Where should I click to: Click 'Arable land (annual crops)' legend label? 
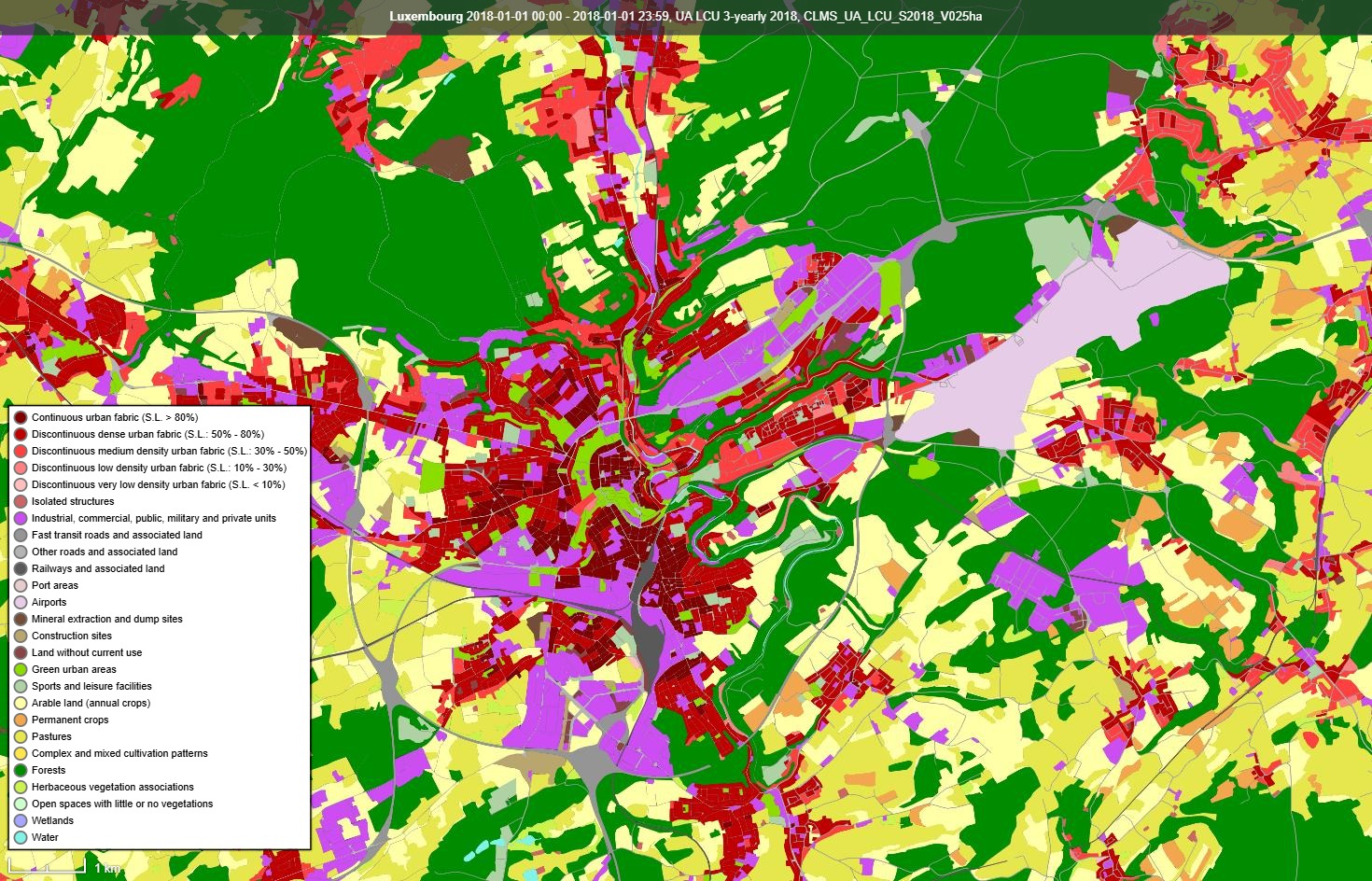[91, 703]
